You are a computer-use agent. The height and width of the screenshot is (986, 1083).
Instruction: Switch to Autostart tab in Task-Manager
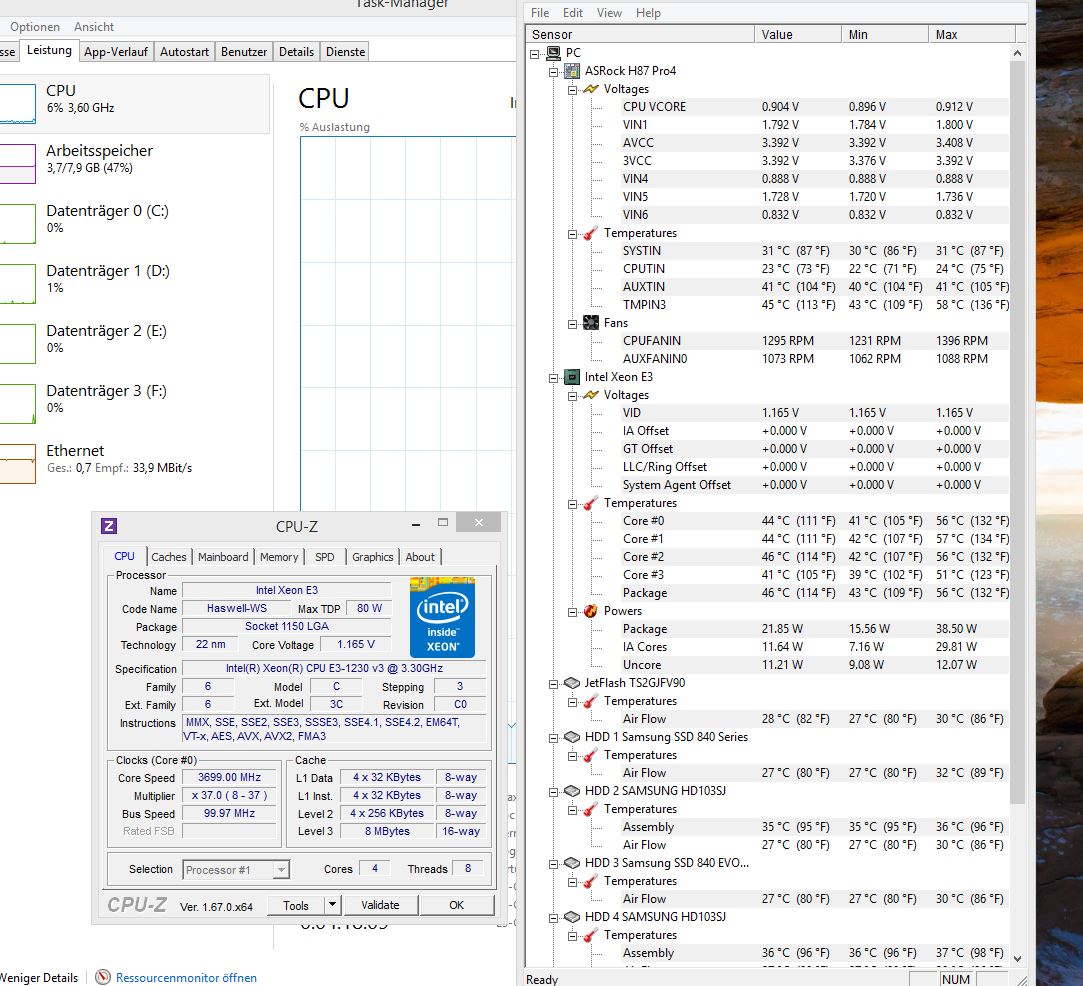point(184,52)
